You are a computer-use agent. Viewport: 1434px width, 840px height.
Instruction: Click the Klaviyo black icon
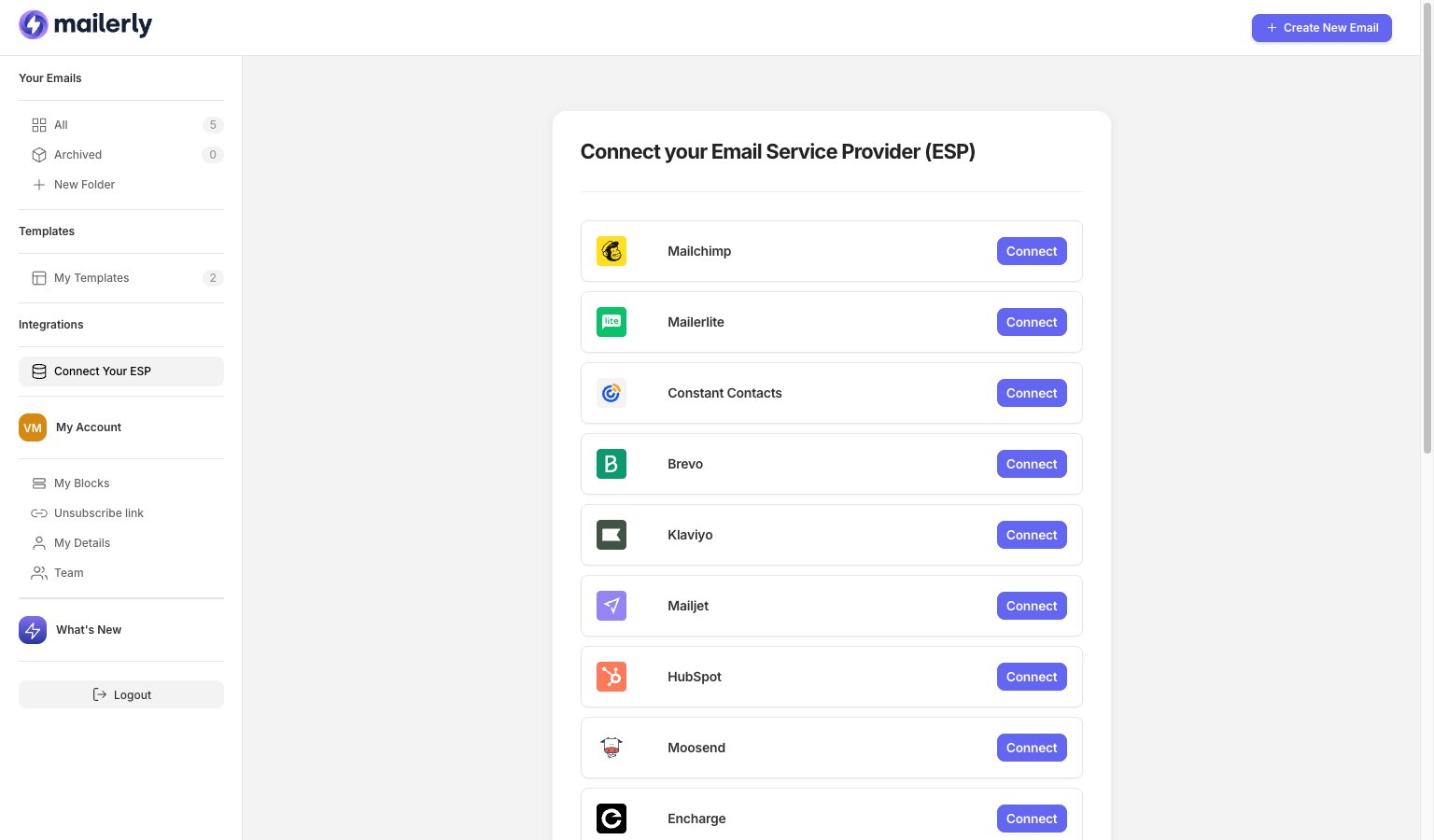tap(612, 535)
